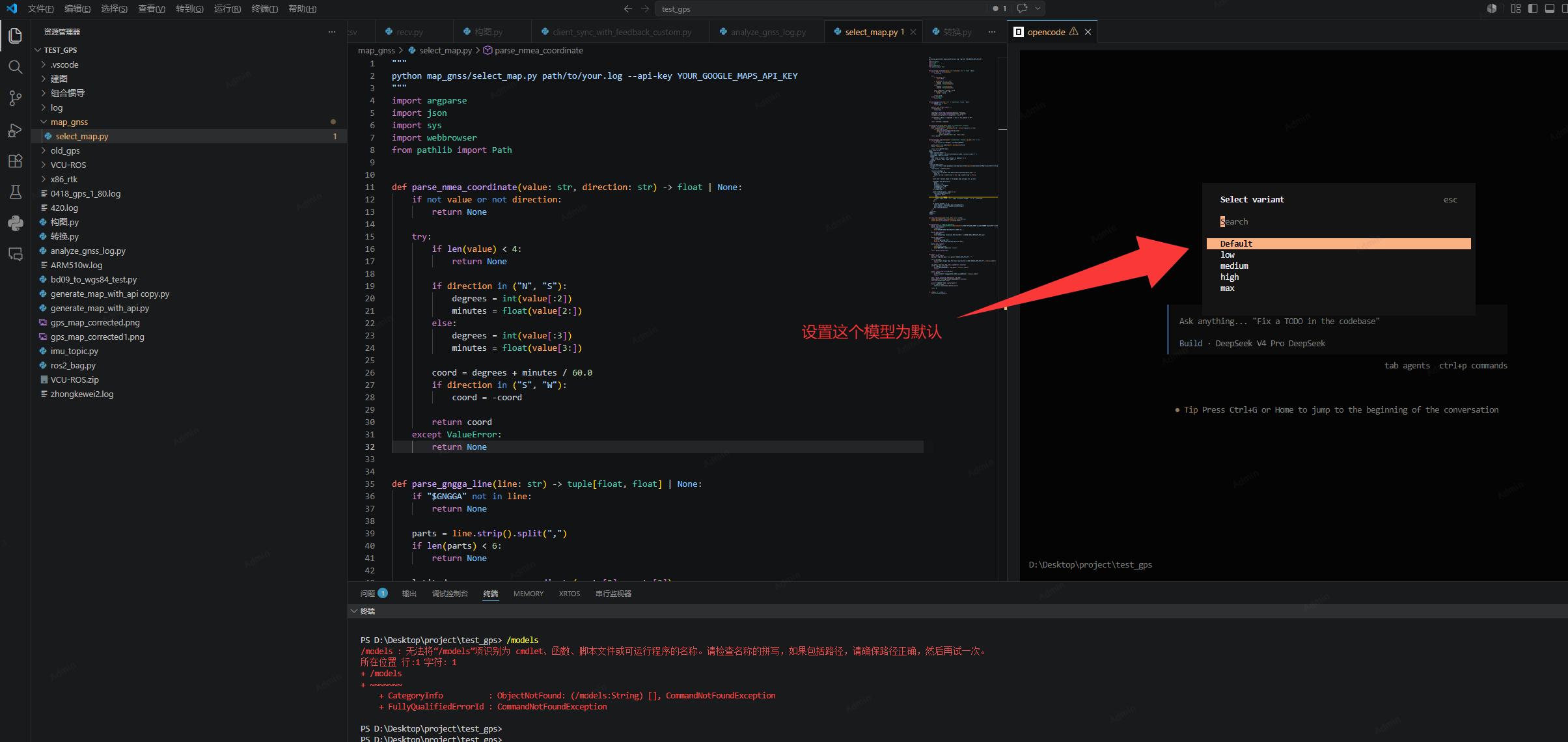Expand the x86_rtk folder
Viewport: 1568px width, 742px height.
tap(44, 179)
